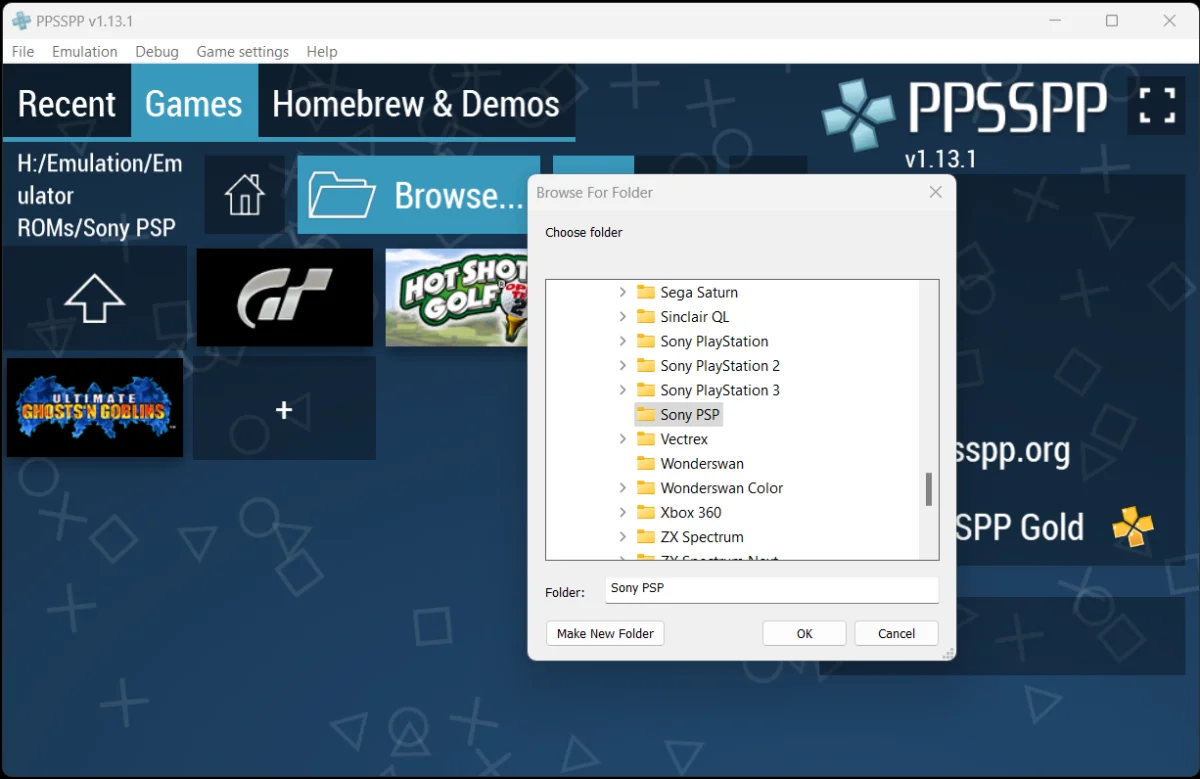
Task: Click the folder tree vertical scrollbar thumb
Action: [x=929, y=489]
